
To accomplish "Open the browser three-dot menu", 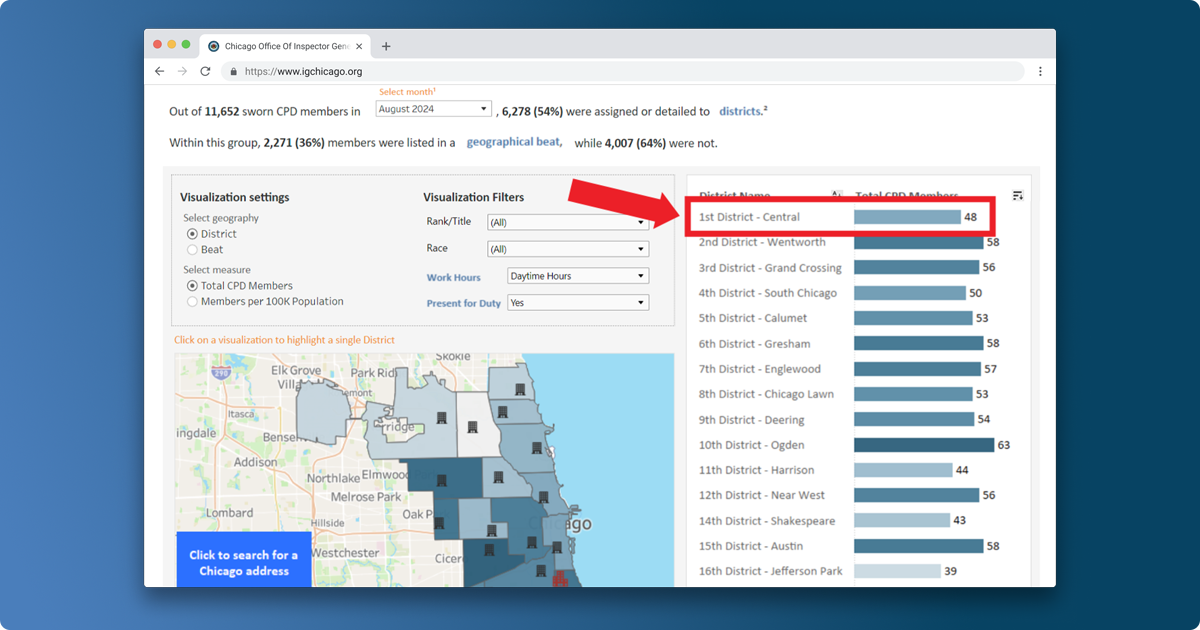I will (x=1040, y=72).
